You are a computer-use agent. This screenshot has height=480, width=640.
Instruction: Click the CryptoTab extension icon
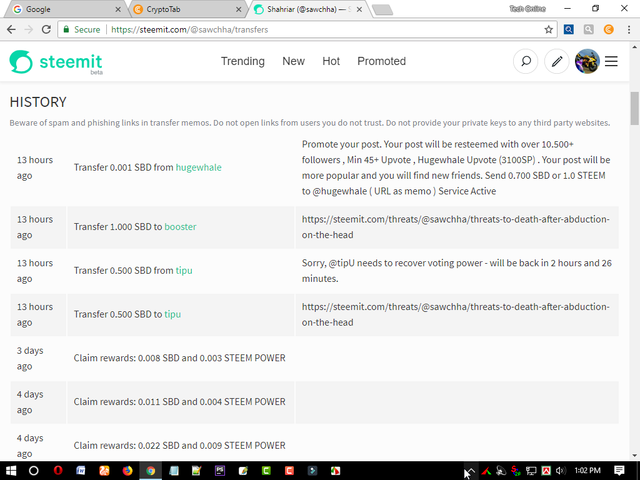608,30
